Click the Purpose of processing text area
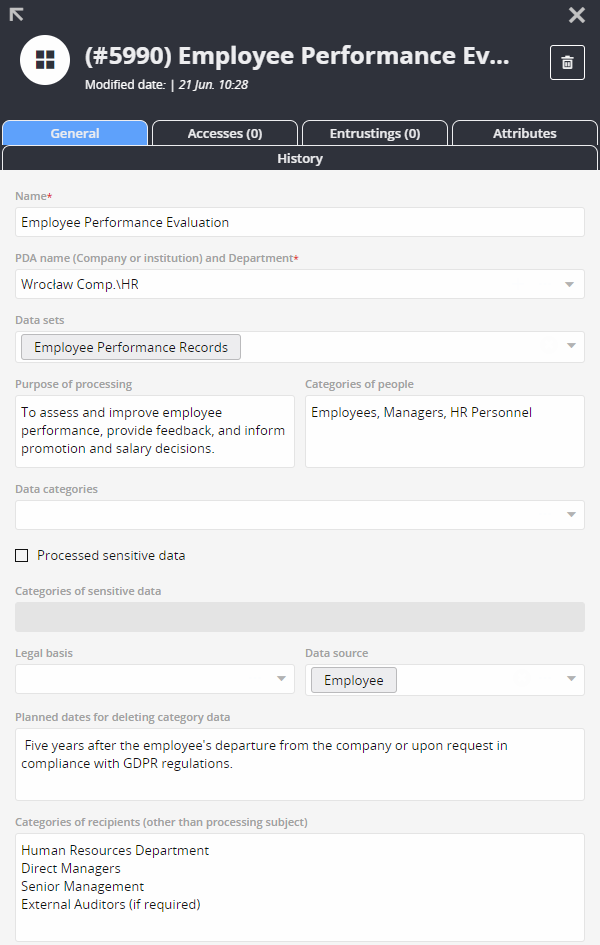600x945 pixels. (155, 431)
